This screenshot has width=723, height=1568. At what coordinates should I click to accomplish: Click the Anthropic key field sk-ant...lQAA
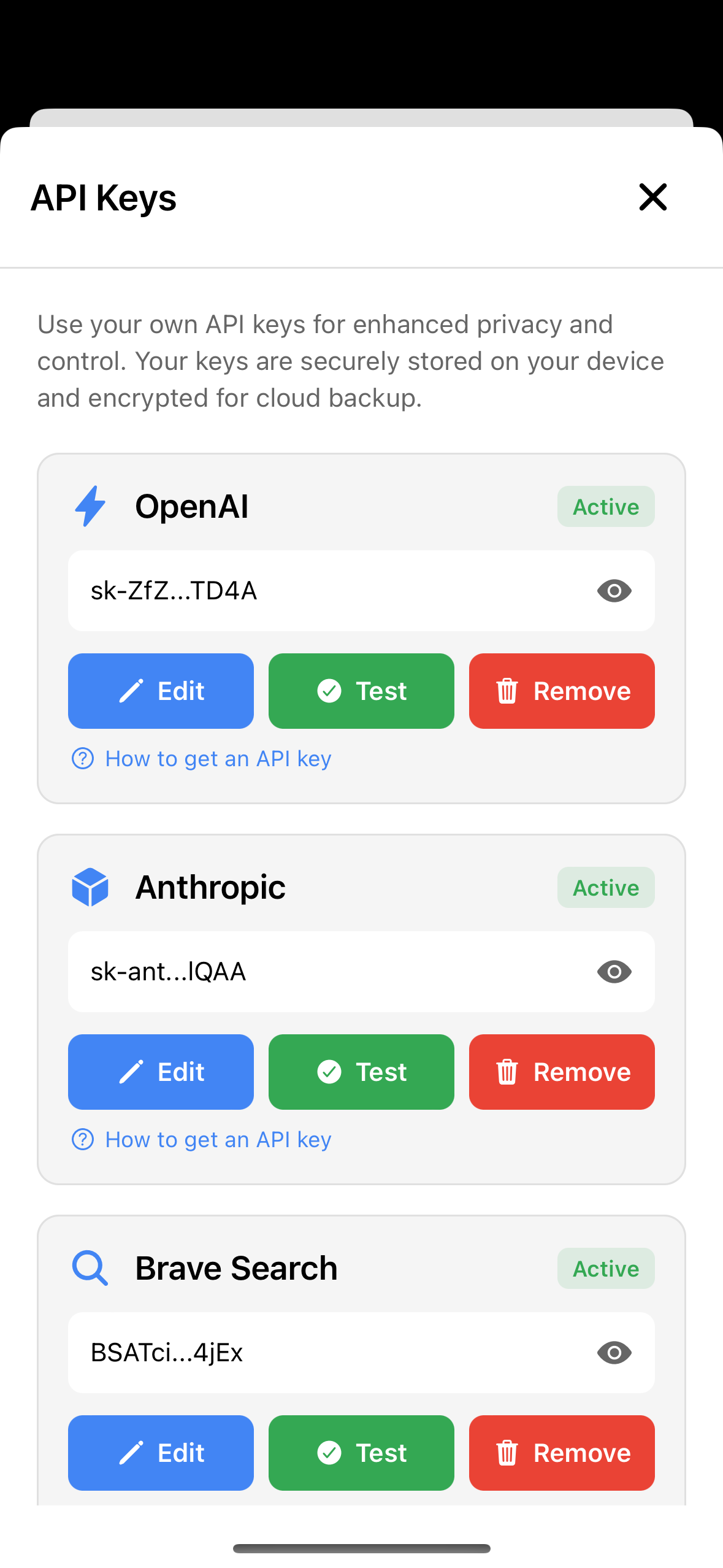pos(307,972)
